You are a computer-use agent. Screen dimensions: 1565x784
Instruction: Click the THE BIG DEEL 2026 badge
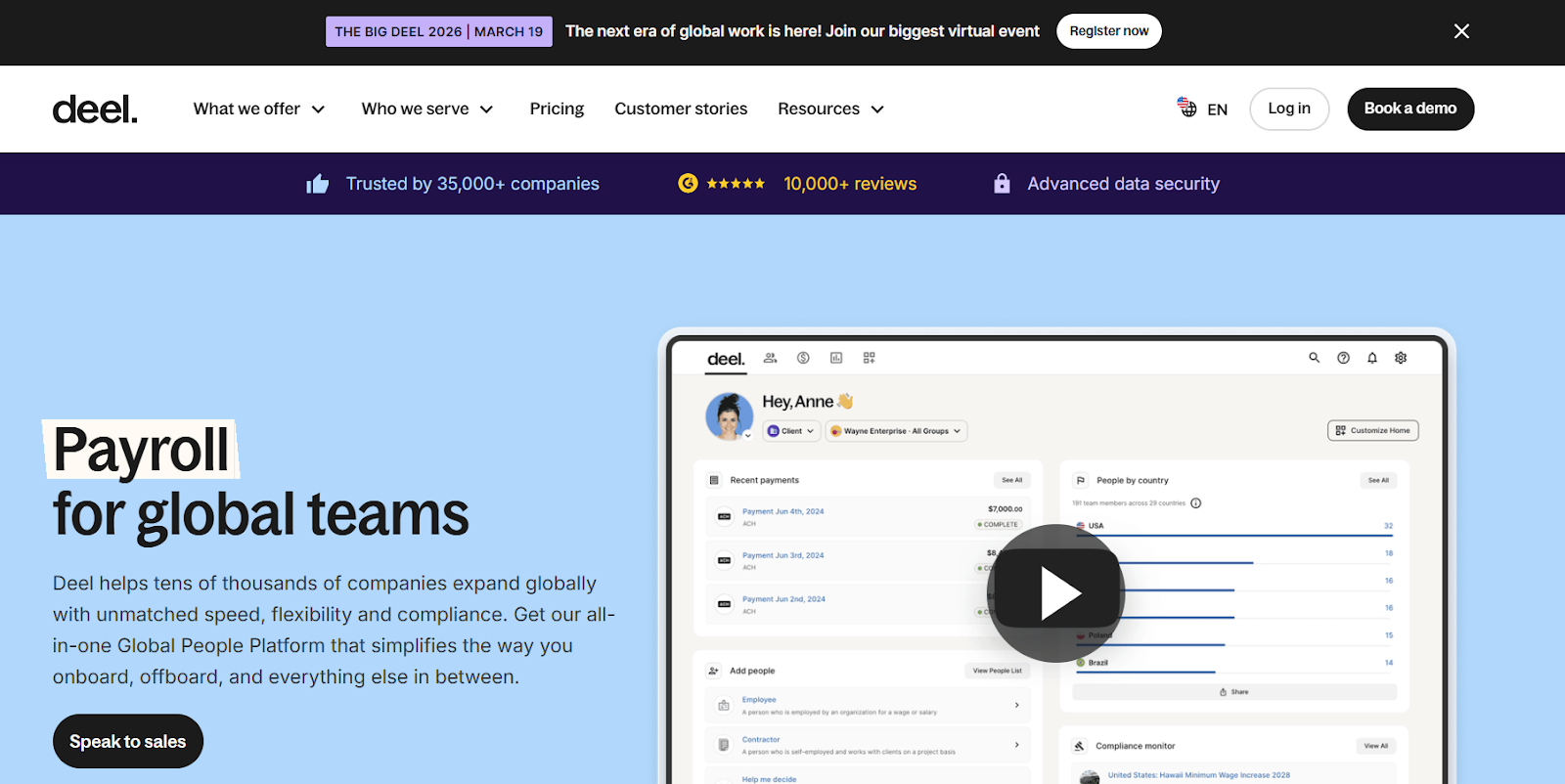click(x=439, y=31)
